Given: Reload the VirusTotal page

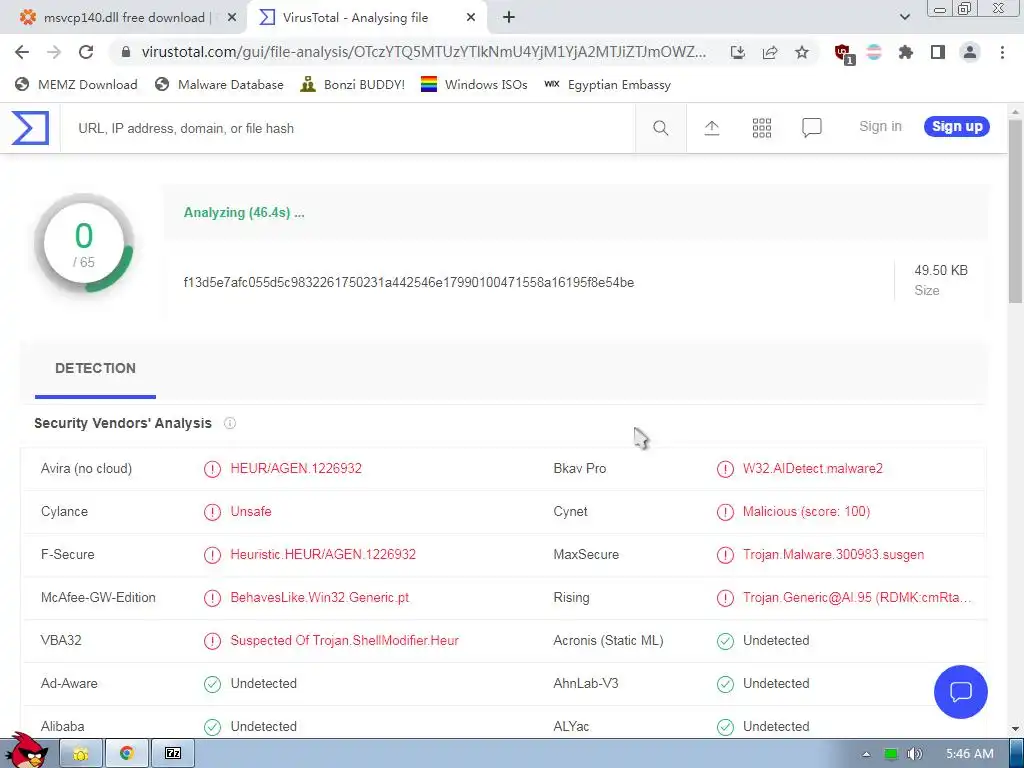Looking at the screenshot, I should [x=86, y=52].
